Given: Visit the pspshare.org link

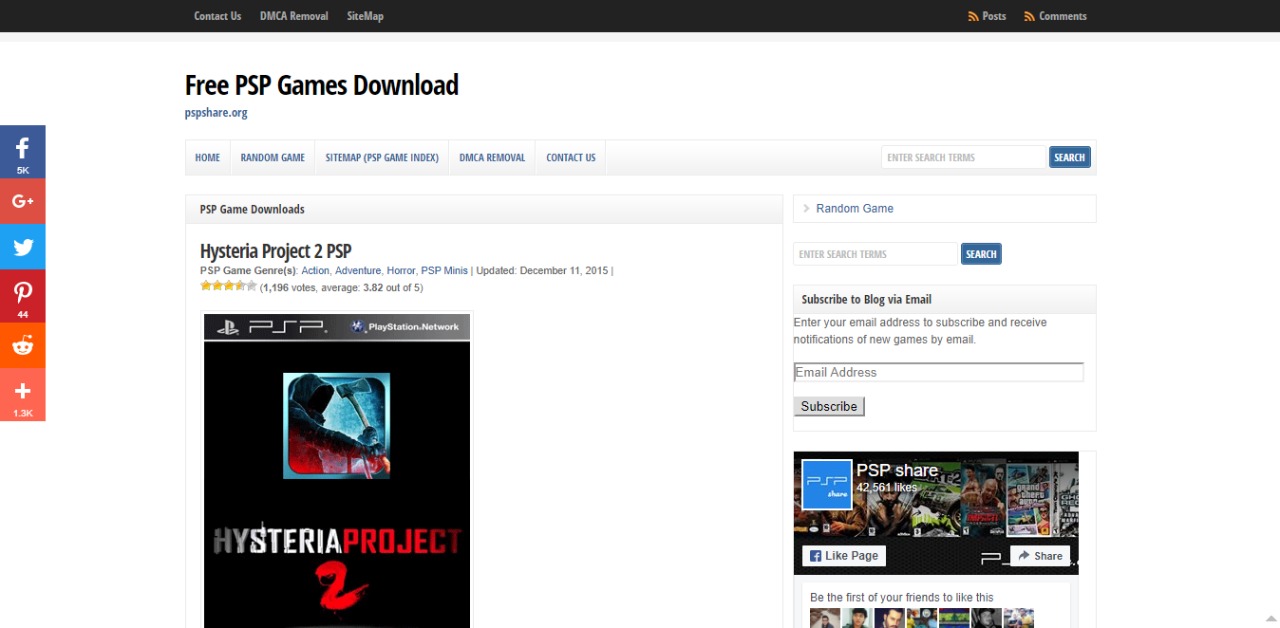Looking at the screenshot, I should 216,113.
